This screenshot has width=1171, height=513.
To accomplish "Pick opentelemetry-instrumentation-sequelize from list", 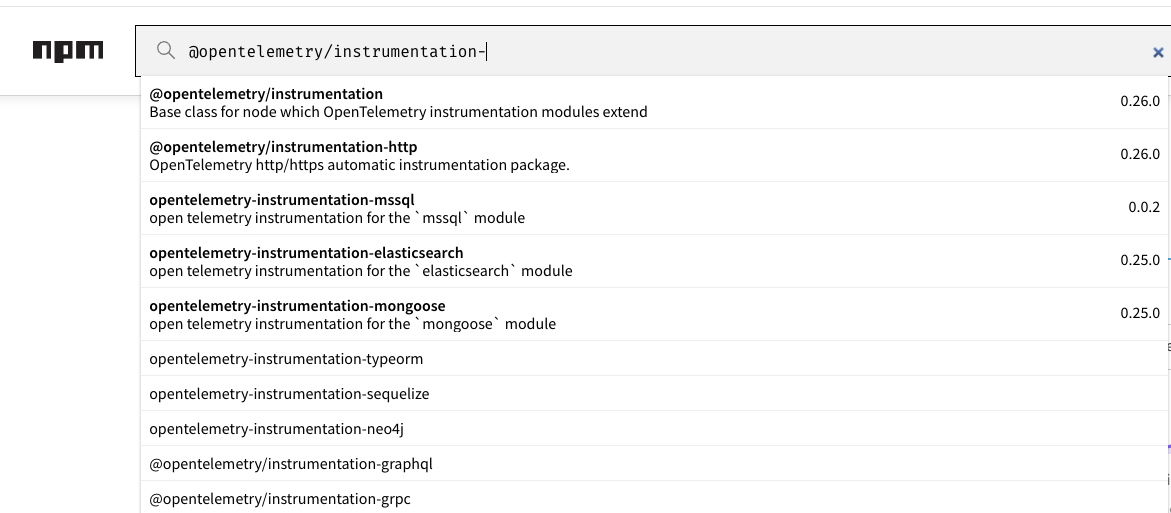I will [x=655, y=394].
